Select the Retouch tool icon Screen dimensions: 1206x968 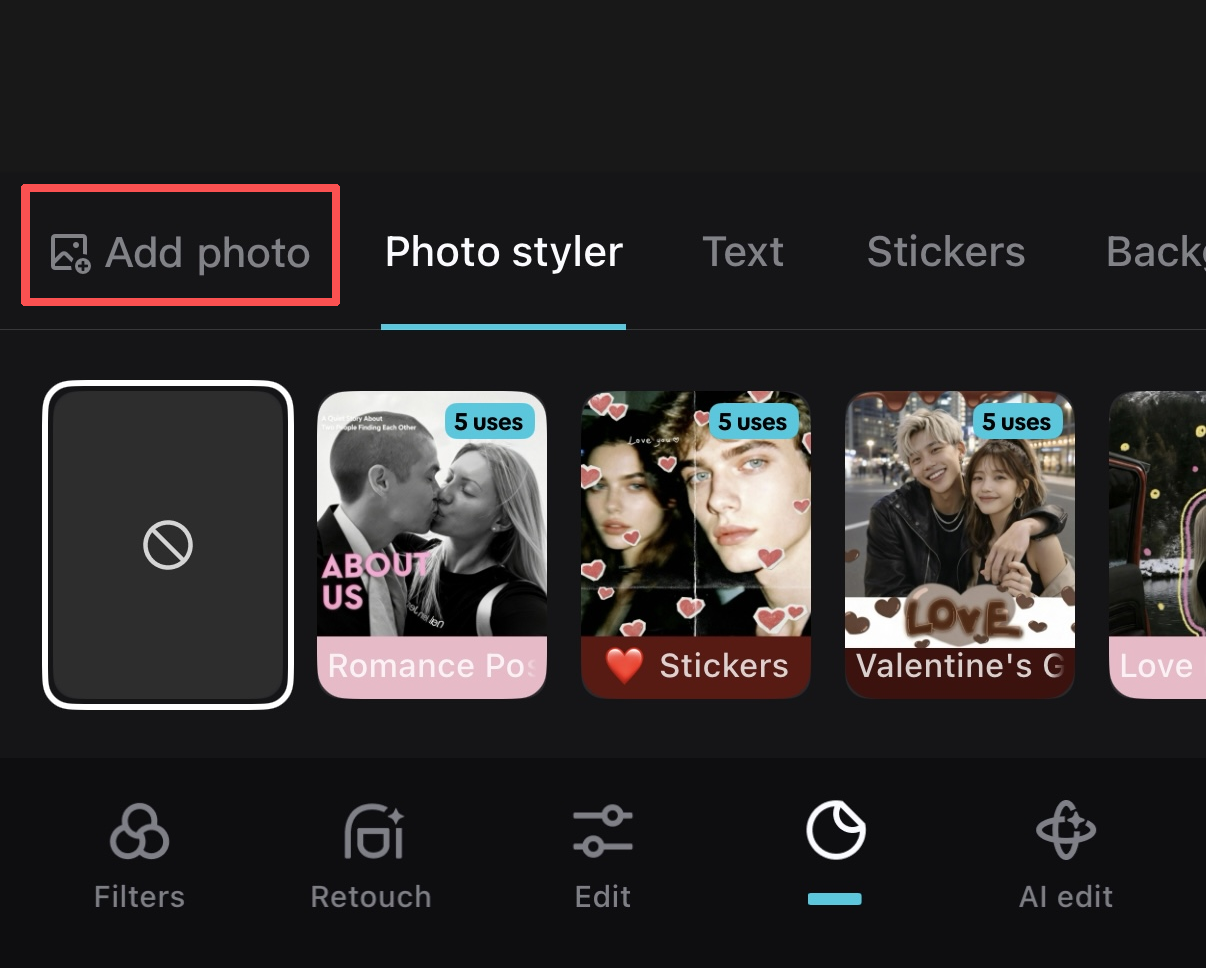(x=371, y=831)
